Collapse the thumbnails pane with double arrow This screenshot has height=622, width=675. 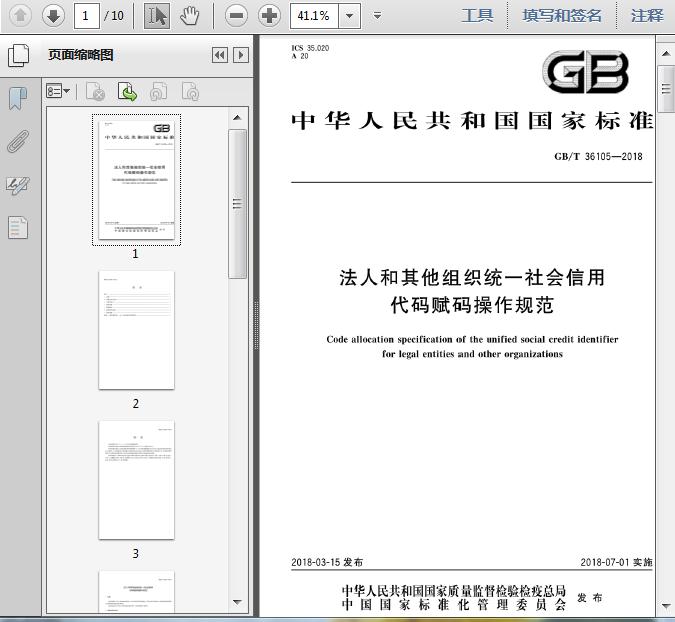[220, 55]
